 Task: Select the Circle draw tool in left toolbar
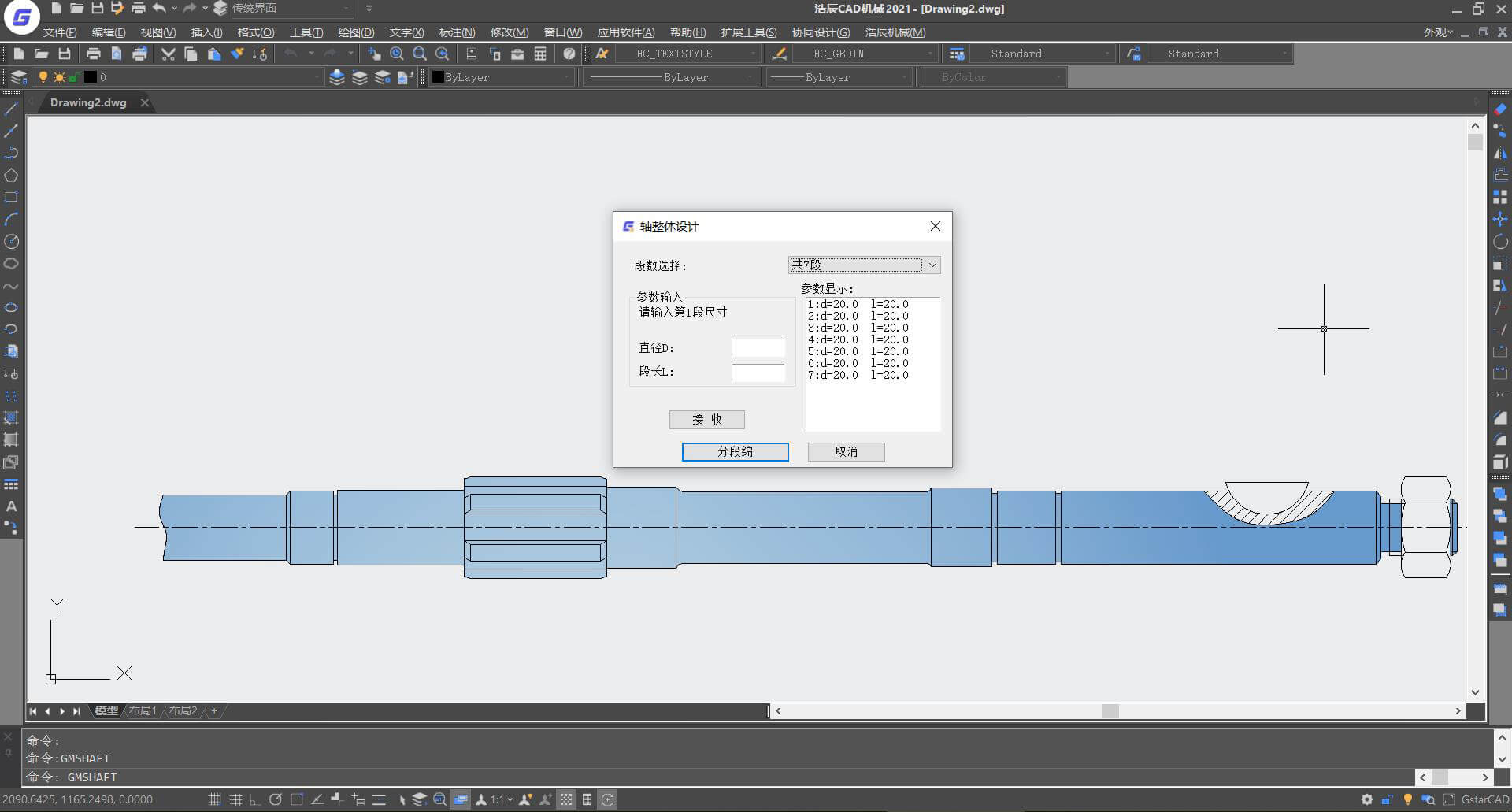[x=11, y=242]
